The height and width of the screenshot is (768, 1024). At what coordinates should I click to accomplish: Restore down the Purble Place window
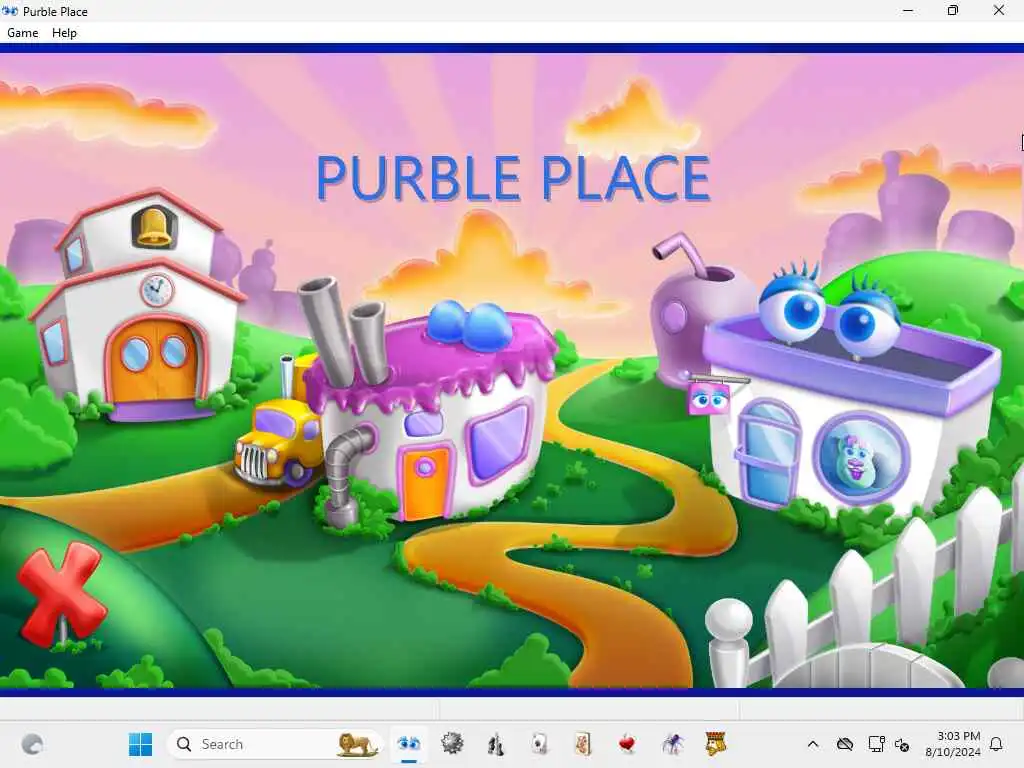(953, 10)
